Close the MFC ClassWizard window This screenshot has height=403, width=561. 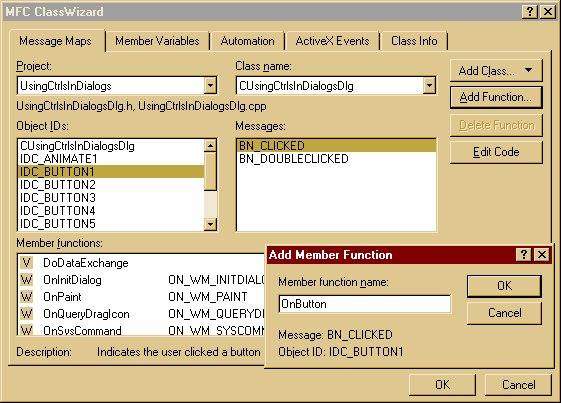click(548, 12)
